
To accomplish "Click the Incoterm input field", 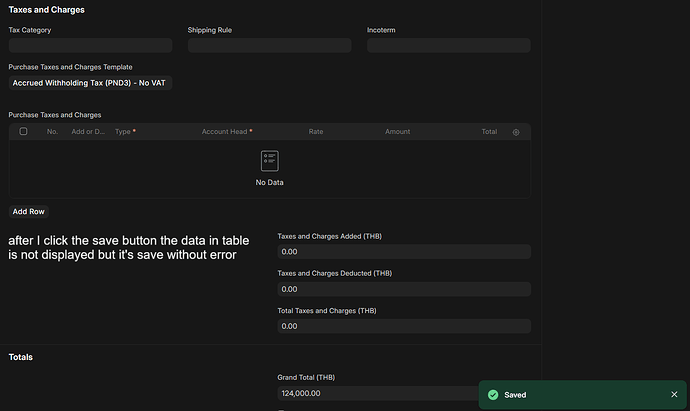I will pyautogui.click(x=449, y=45).
